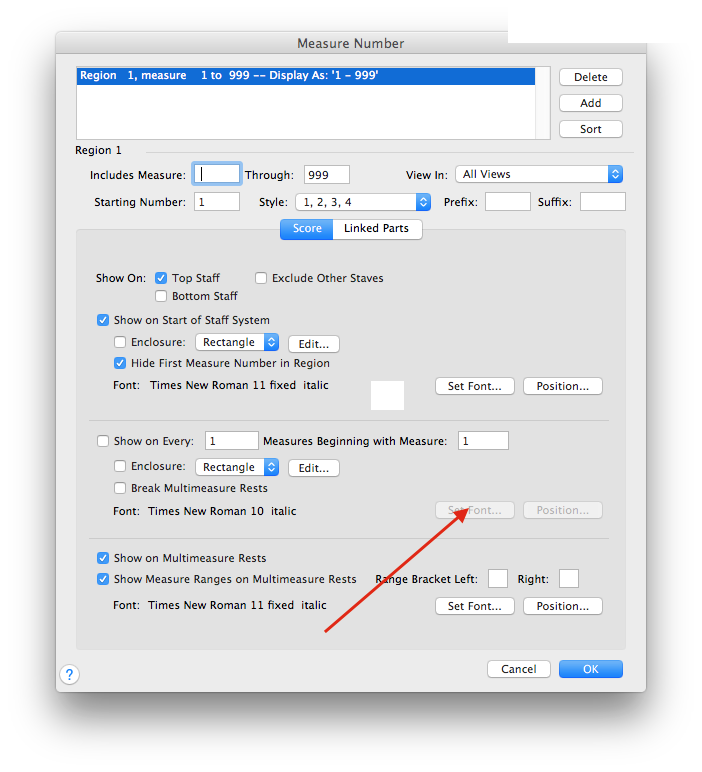This screenshot has height=772, width=702.
Task: Click the help question mark icon
Action: [x=69, y=674]
